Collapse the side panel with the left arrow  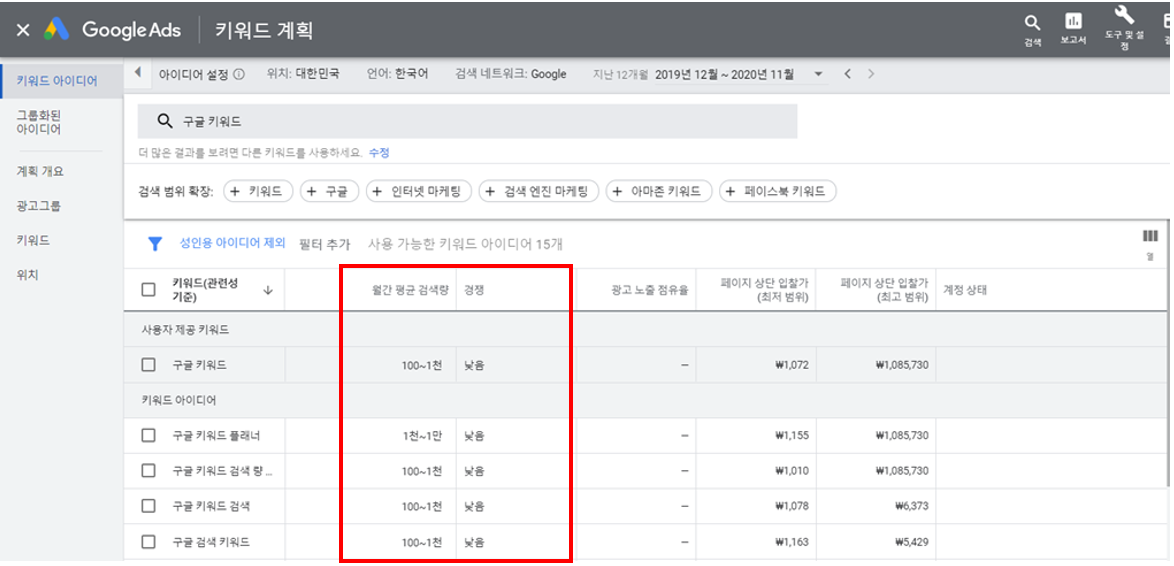(138, 73)
